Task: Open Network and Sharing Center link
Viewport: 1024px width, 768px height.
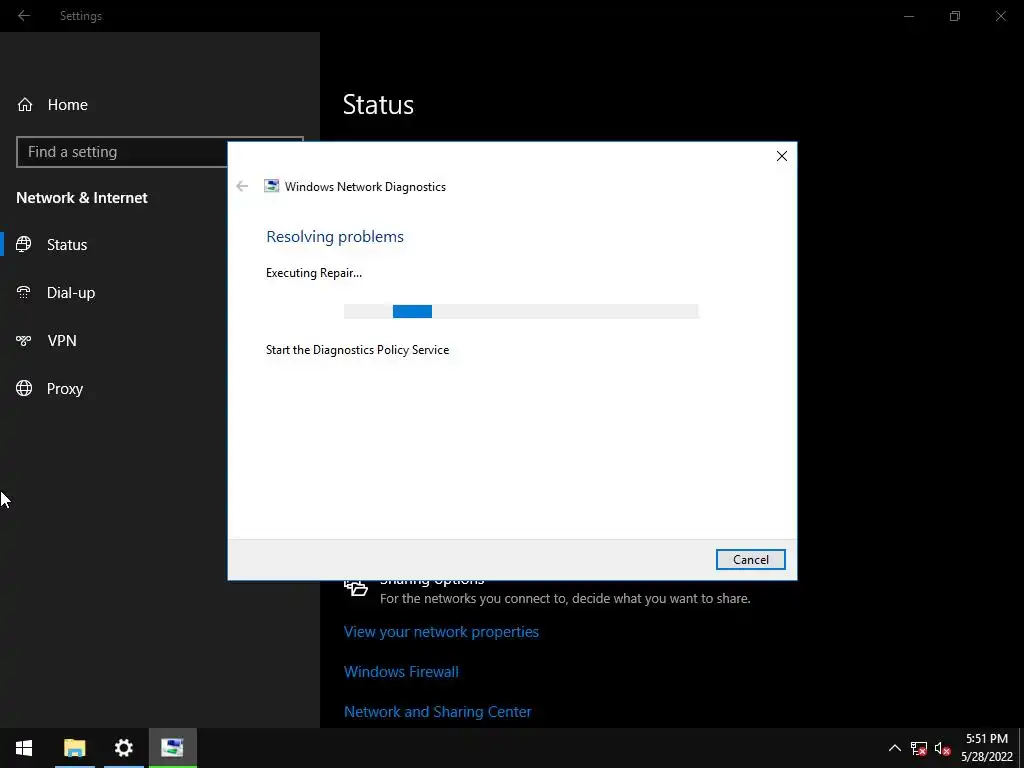Action: tap(438, 711)
